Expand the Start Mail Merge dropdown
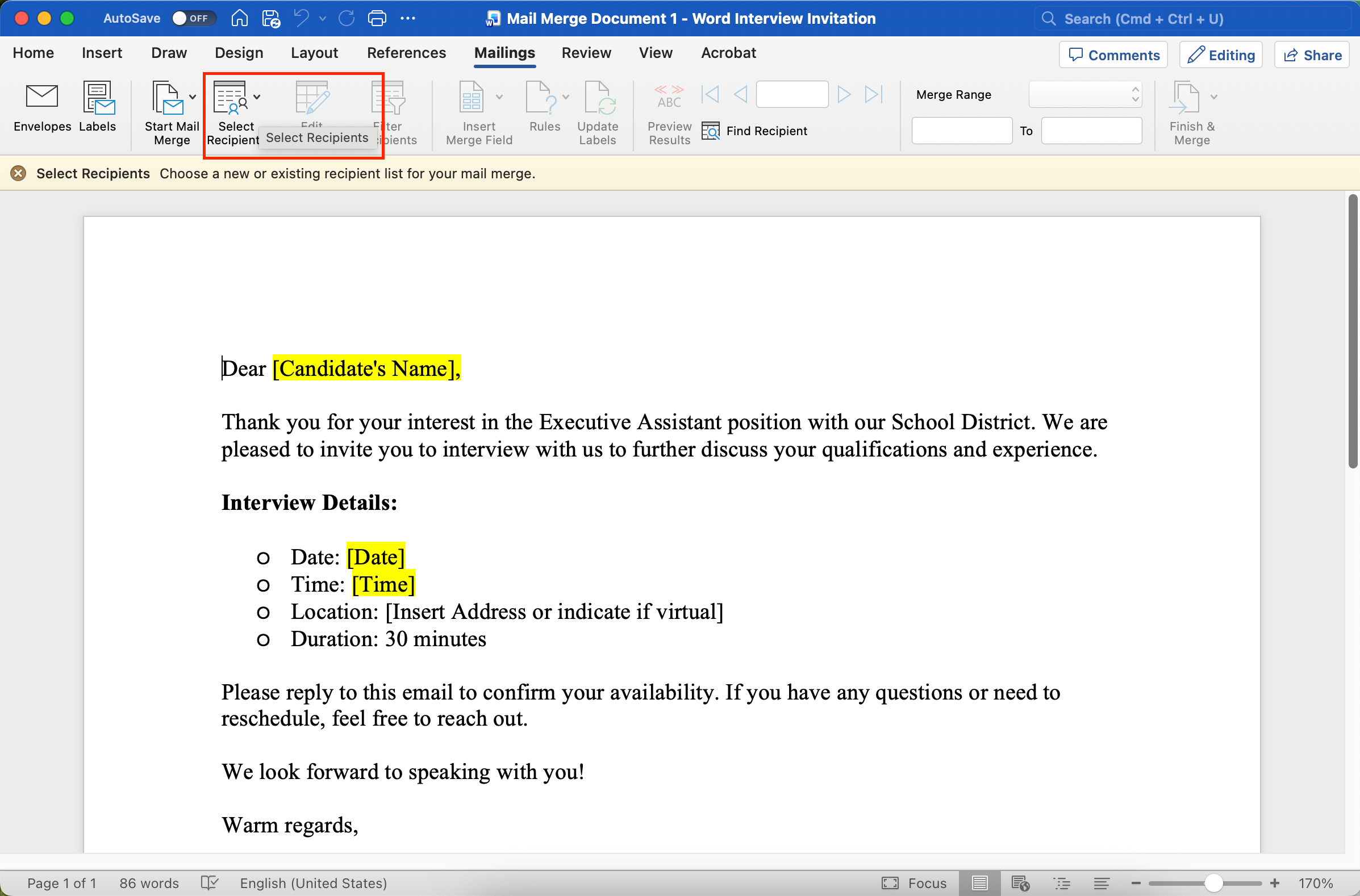This screenshot has width=1360, height=896. pos(193,97)
